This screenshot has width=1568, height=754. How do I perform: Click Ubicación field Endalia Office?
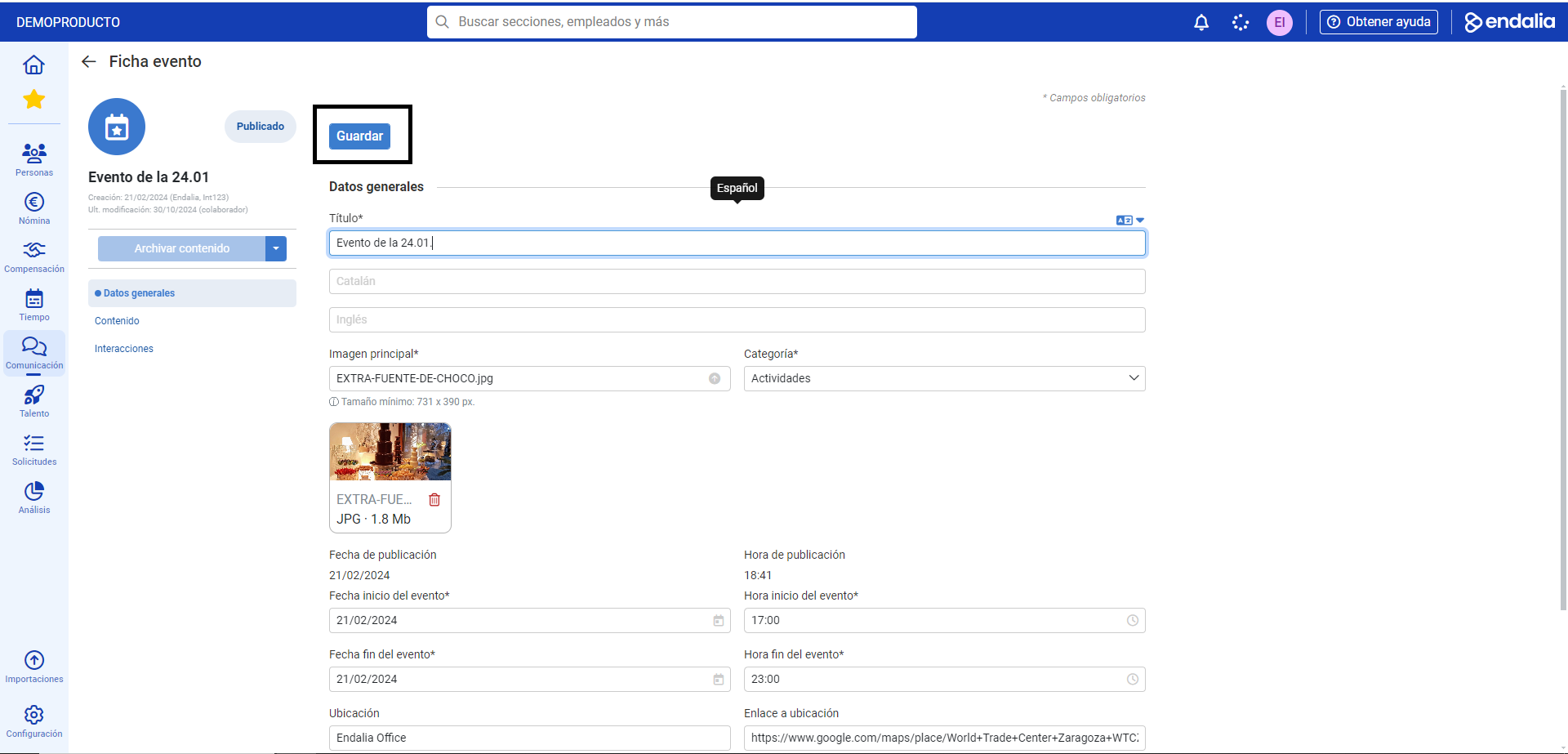click(529, 738)
